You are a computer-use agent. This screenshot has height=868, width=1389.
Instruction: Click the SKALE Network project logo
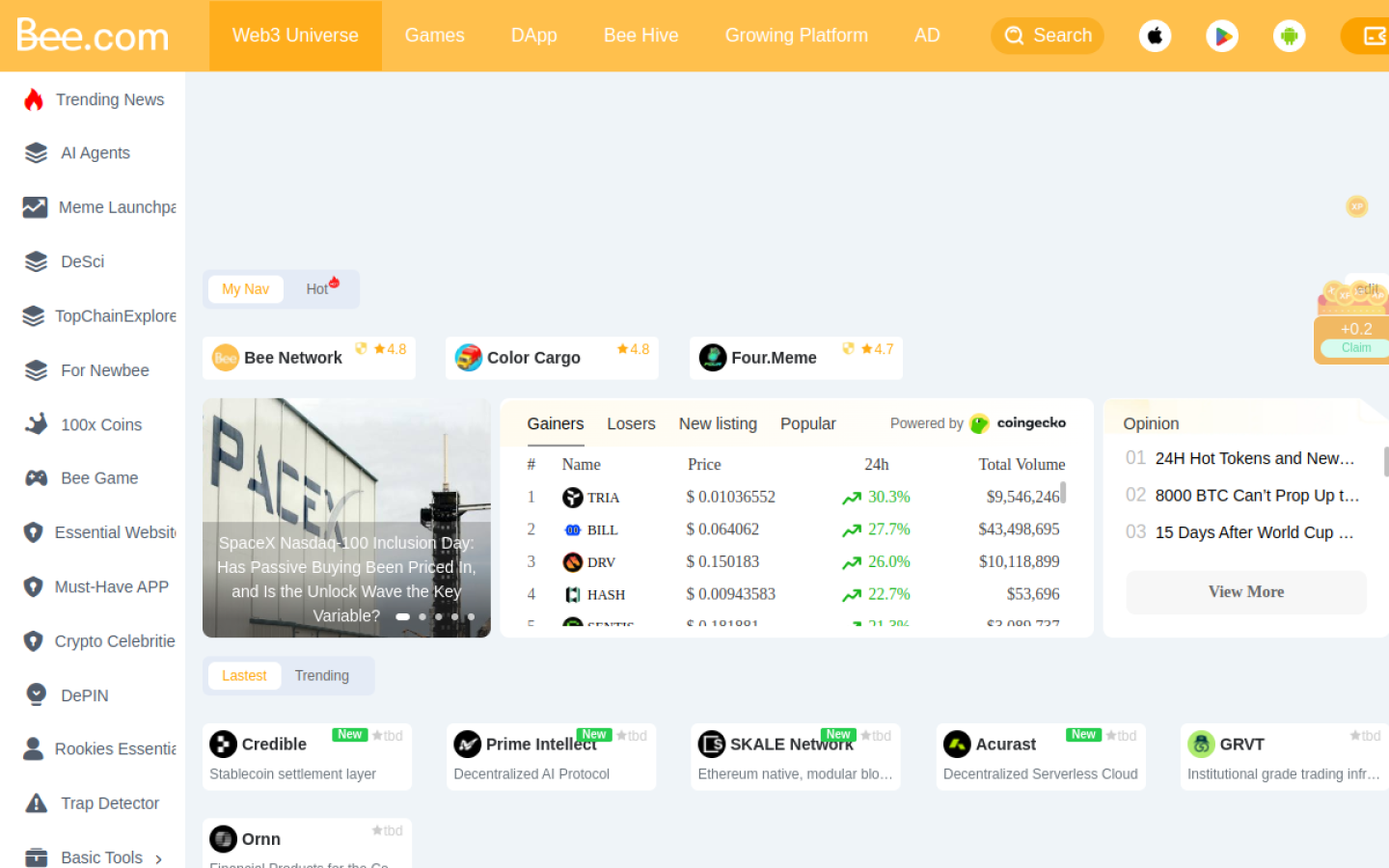click(712, 745)
